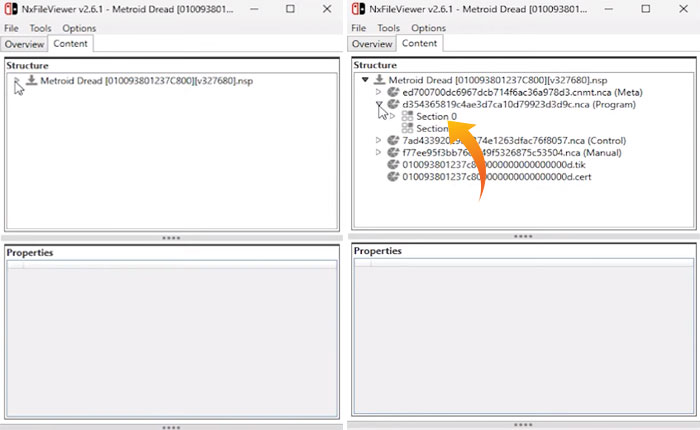The width and height of the screenshot is (700, 430).
Task: Open the Tools menu in right window
Action: 389,28
